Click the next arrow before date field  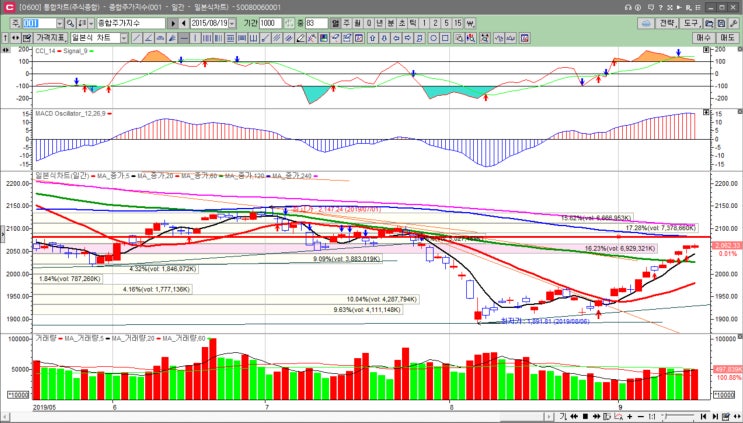(x=173, y=23)
